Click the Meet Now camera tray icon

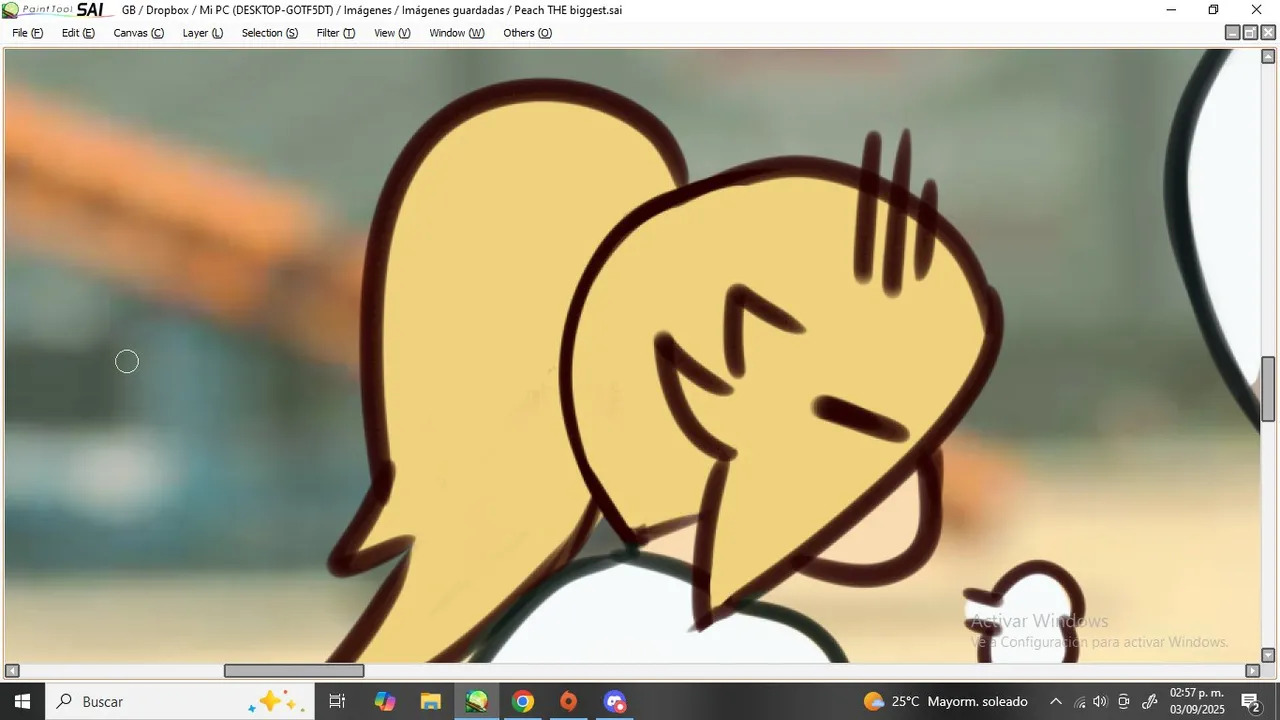click(1124, 702)
